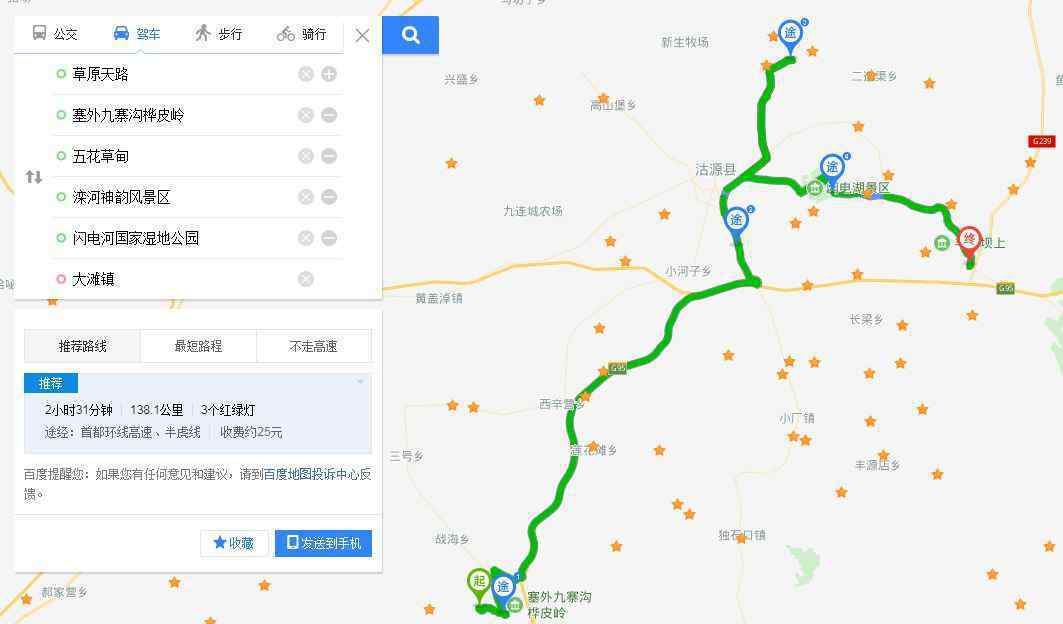Clear the 塞外九寨沟桦皮岭 waypoint entry
Viewport: 1063px width, 624px height.
tap(306, 115)
